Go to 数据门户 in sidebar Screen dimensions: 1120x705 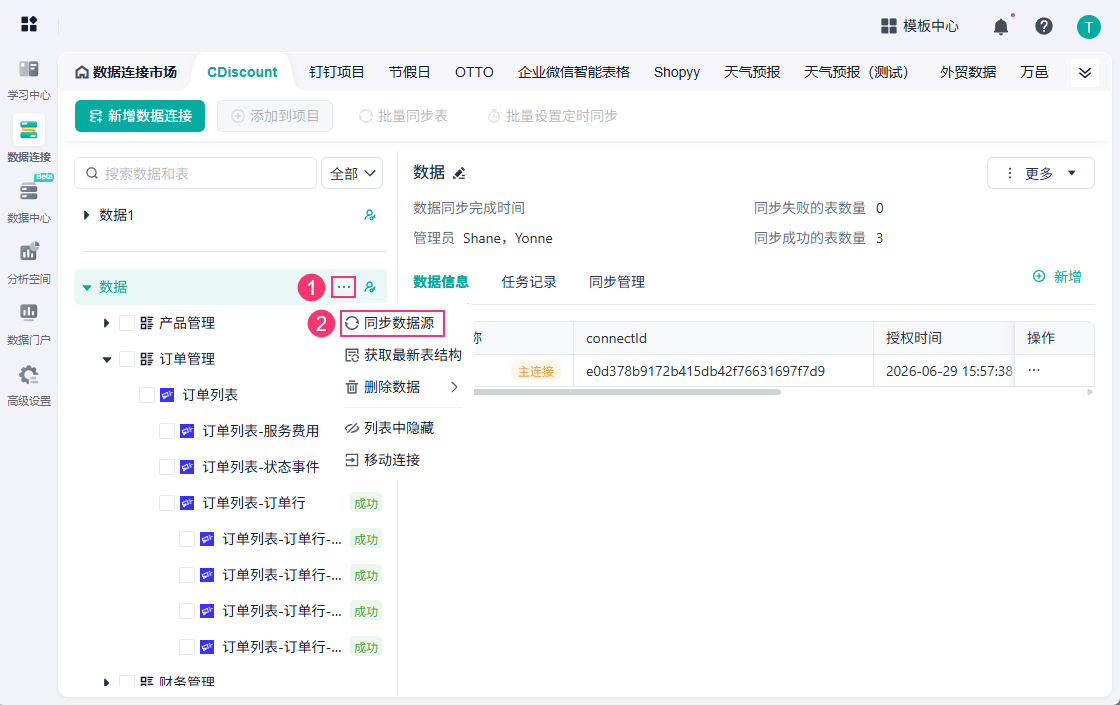(29, 324)
